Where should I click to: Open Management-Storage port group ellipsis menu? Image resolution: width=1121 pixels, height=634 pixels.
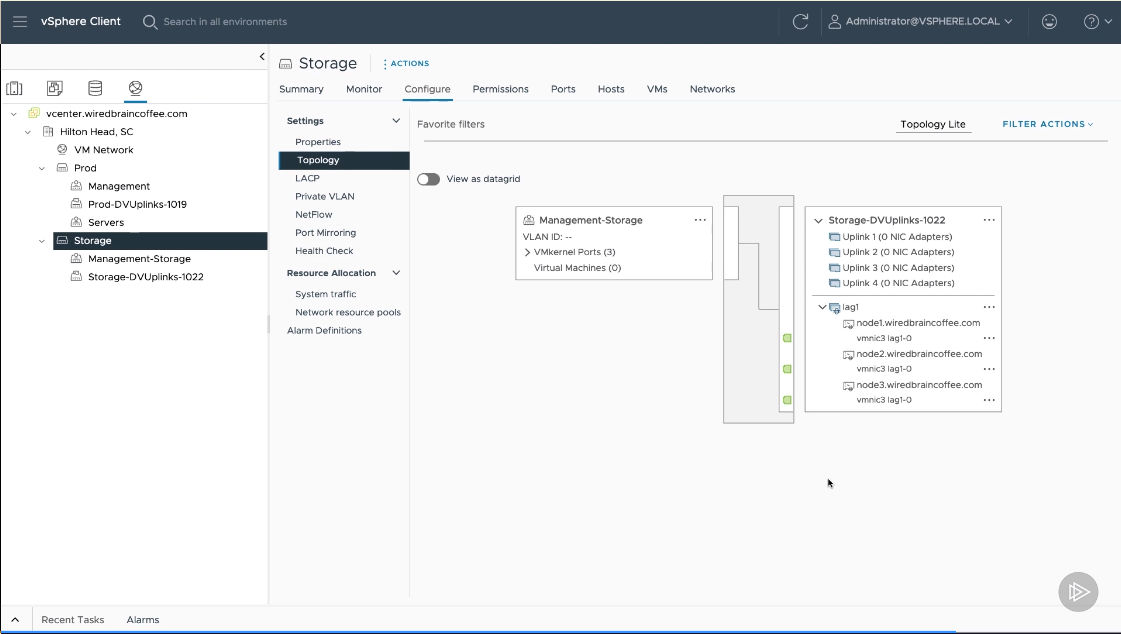coord(700,220)
